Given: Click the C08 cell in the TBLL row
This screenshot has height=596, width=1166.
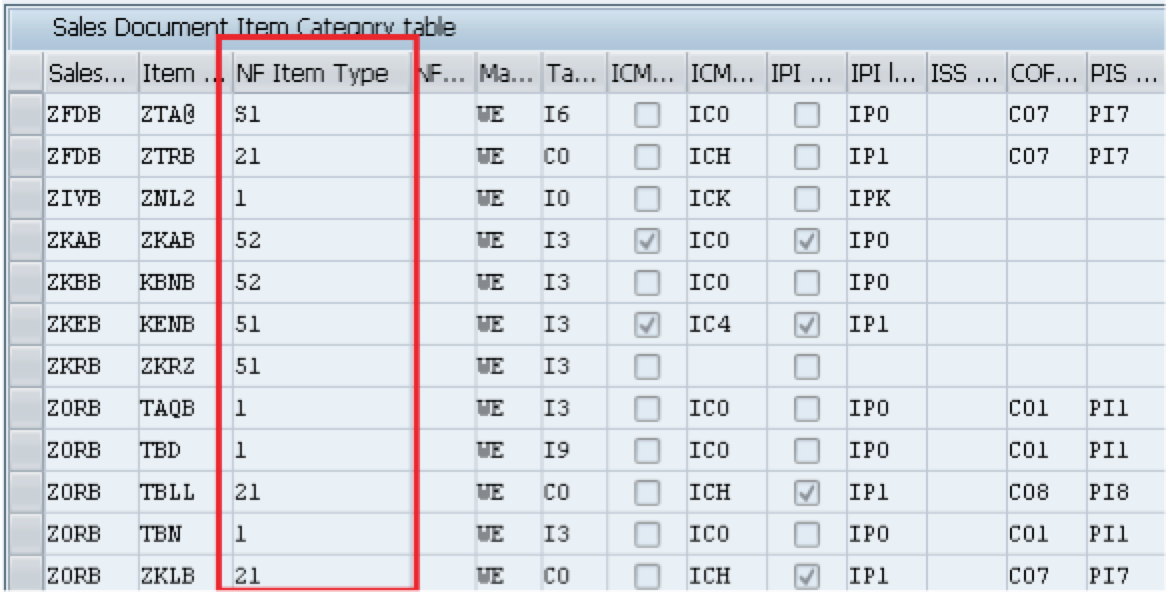Looking at the screenshot, I should click(1044, 493).
